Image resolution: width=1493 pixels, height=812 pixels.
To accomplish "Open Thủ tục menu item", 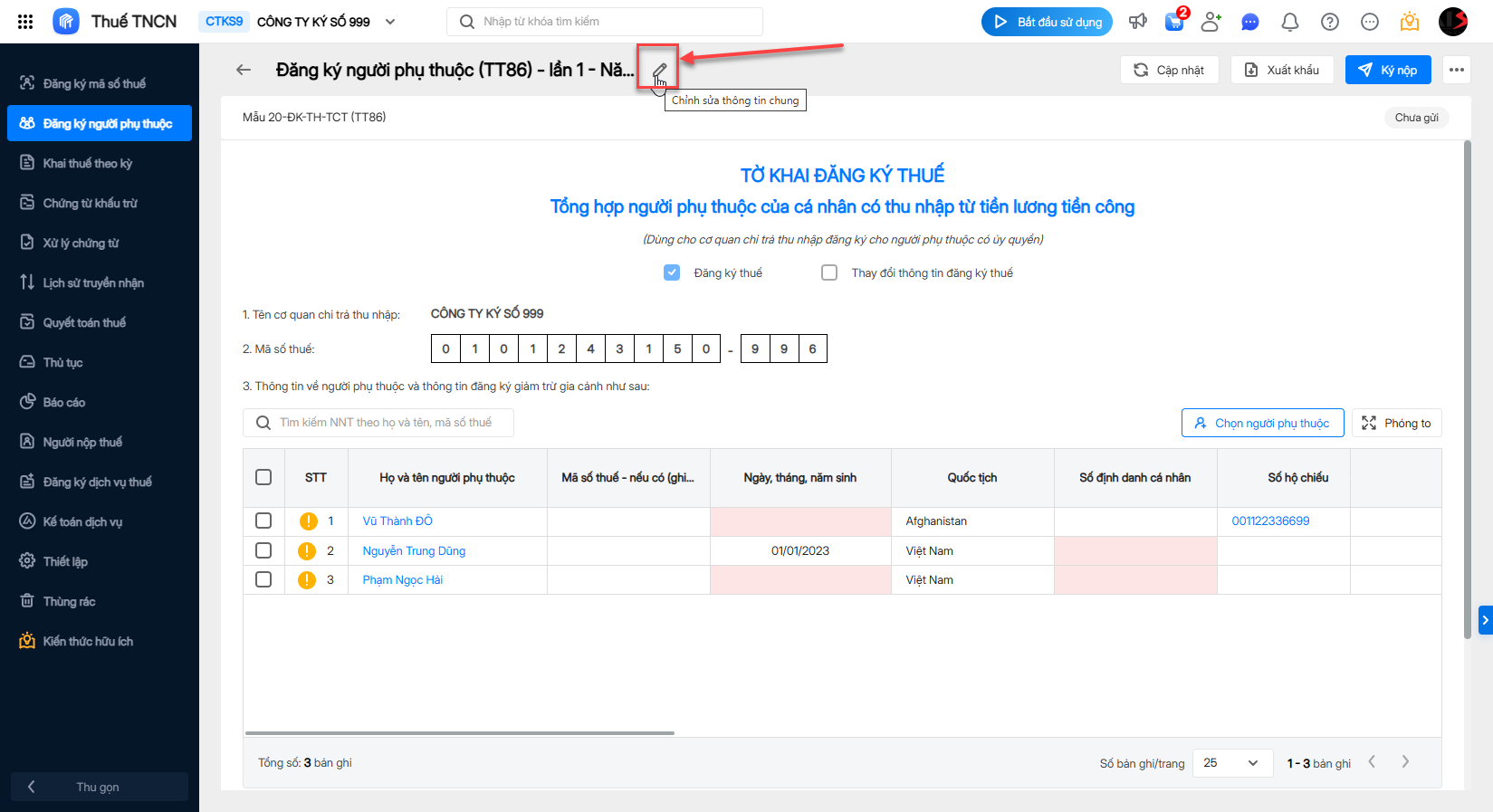I will [x=100, y=362].
